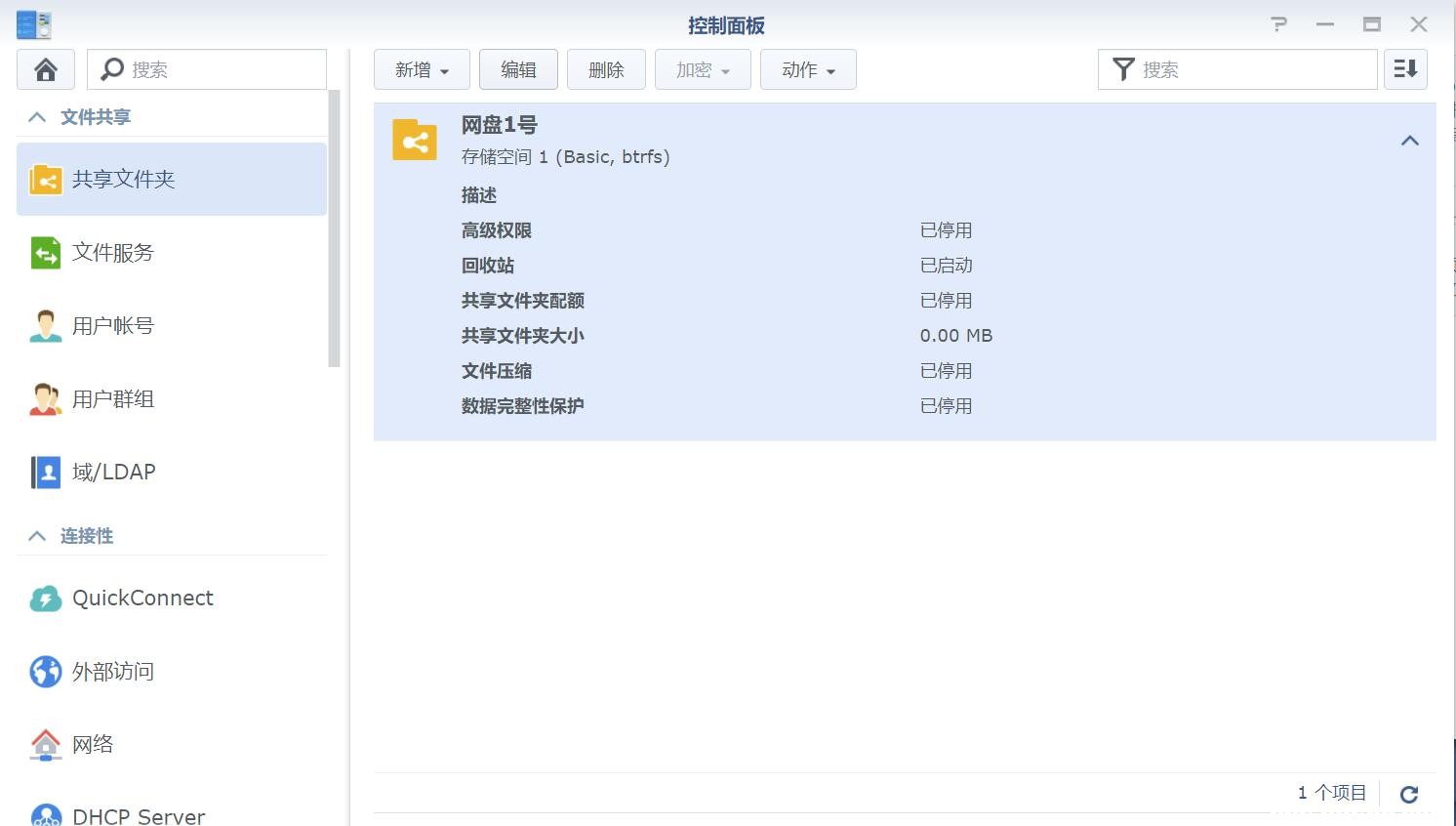Click the refresh icon at bottom right
The image size is (1456, 826).
[1409, 794]
